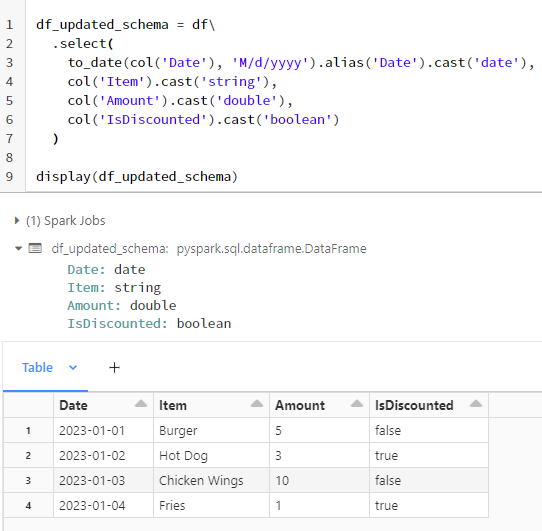This screenshot has height=531, width=542.
Task: Click line number 3 in code gutter
Action: point(9,63)
